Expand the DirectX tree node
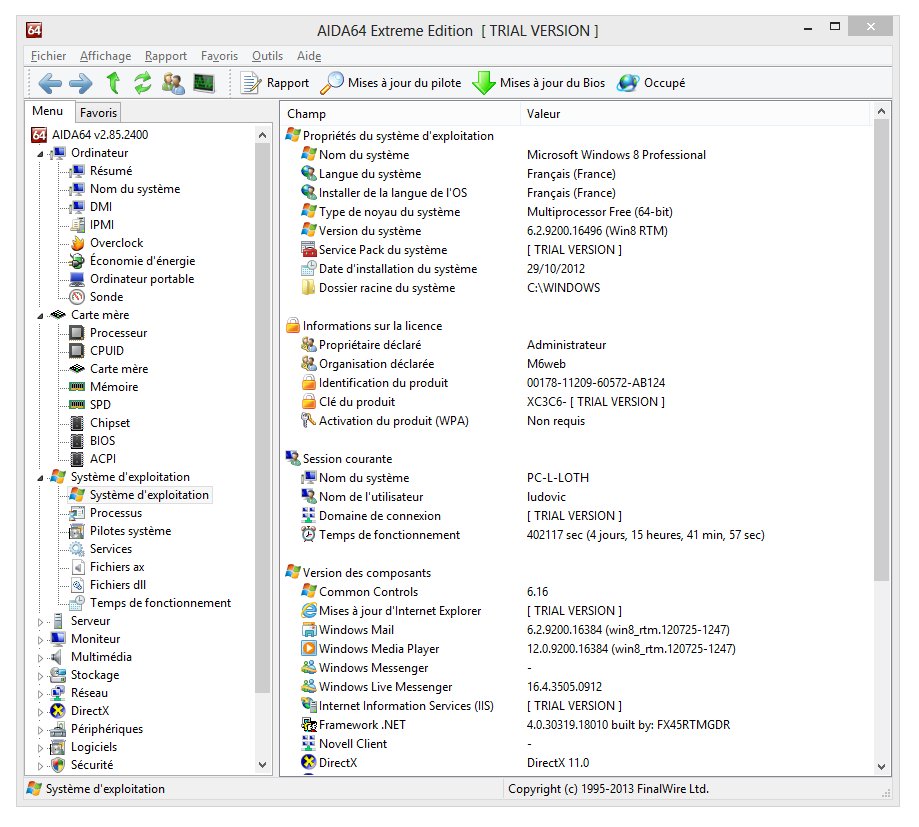This screenshot has width=919, height=827. point(40,712)
